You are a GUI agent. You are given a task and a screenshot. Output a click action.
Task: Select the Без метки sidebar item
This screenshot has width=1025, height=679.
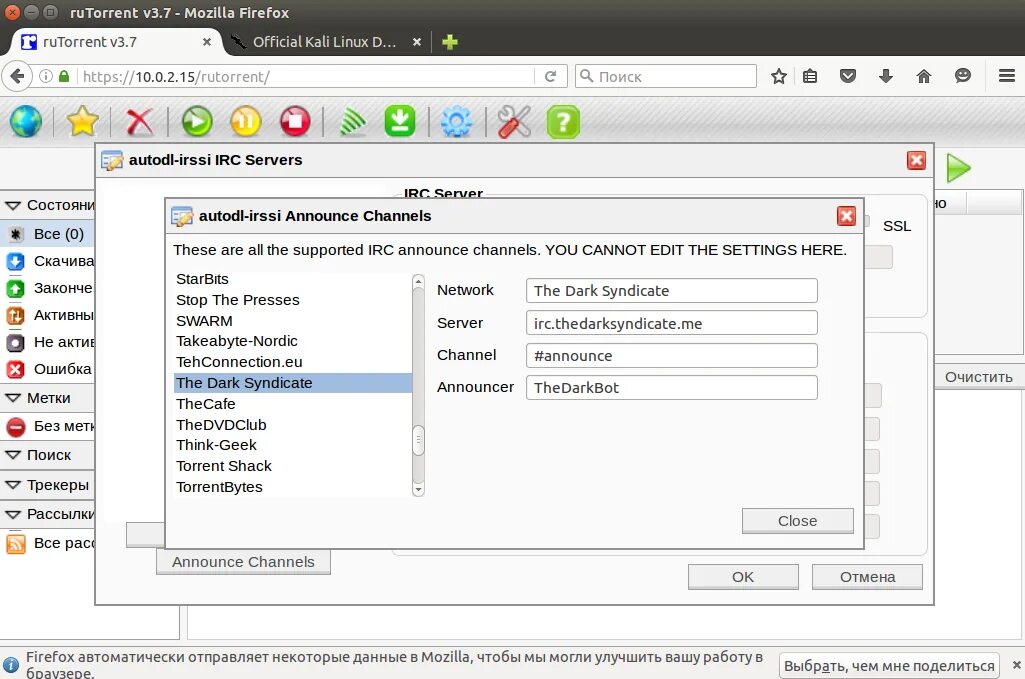47,427
